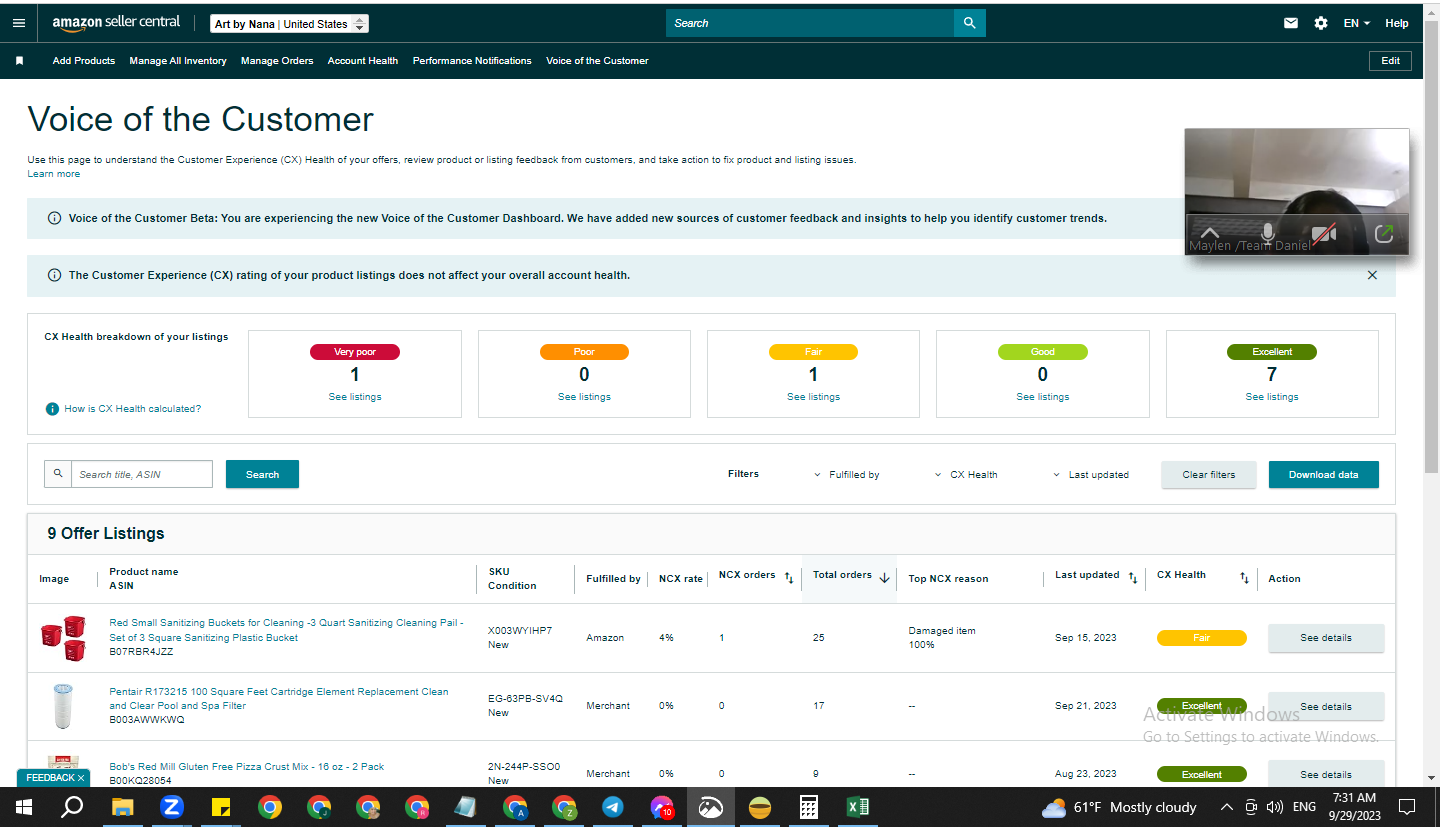Select Voice of the Customer in the nav bar
The image size is (1440, 827).
point(597,61)
